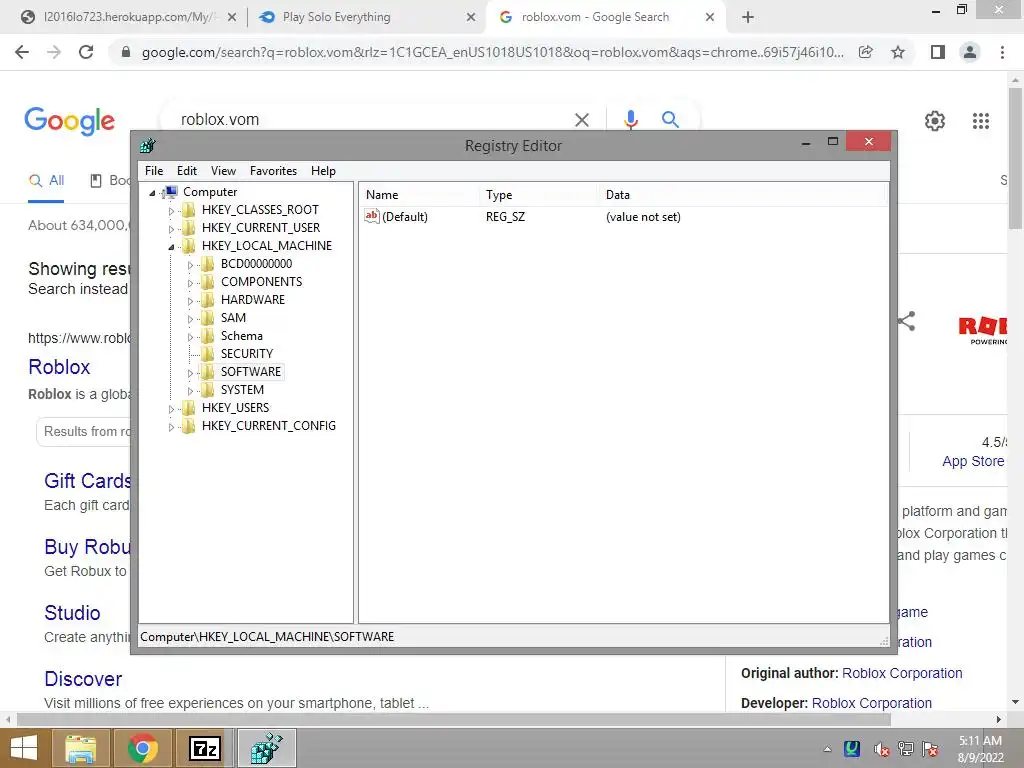
Task: Collapse the Computer tree node
Action: click(x=152, y=193)
